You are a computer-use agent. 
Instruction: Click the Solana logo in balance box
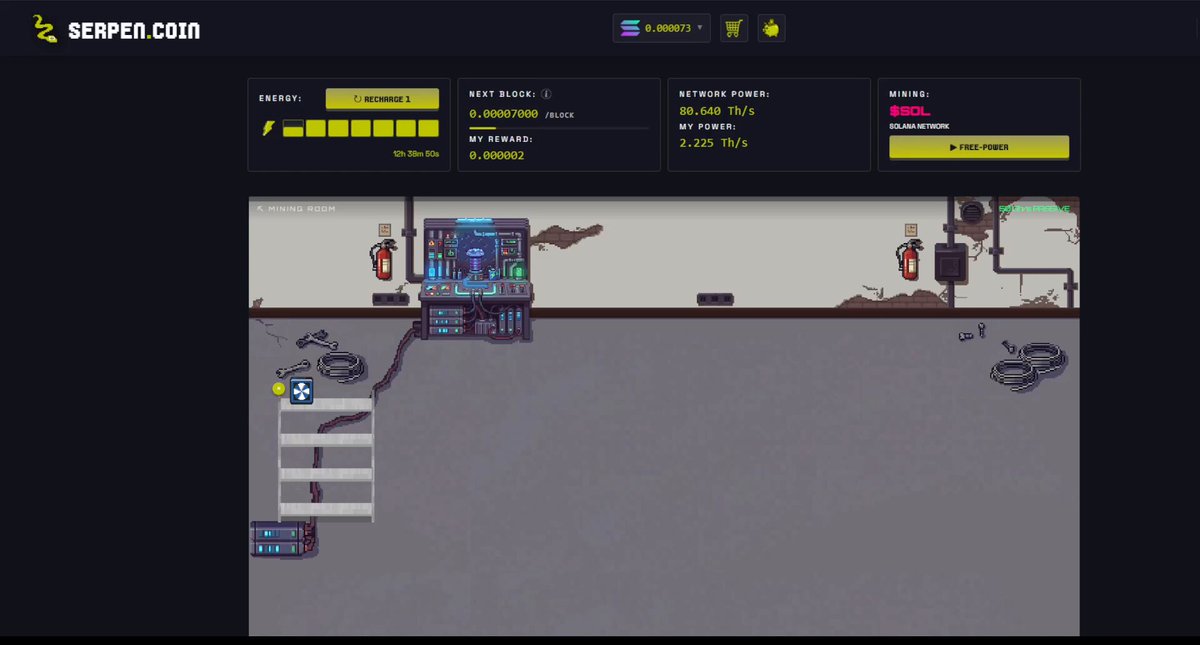pos(630,28)
